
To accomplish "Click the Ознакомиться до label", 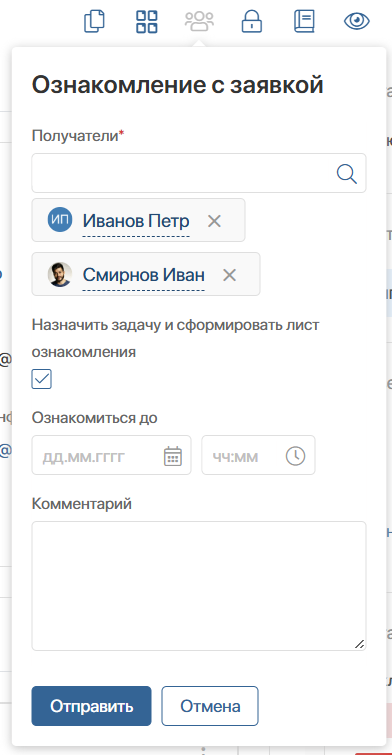I will [94, 418].
